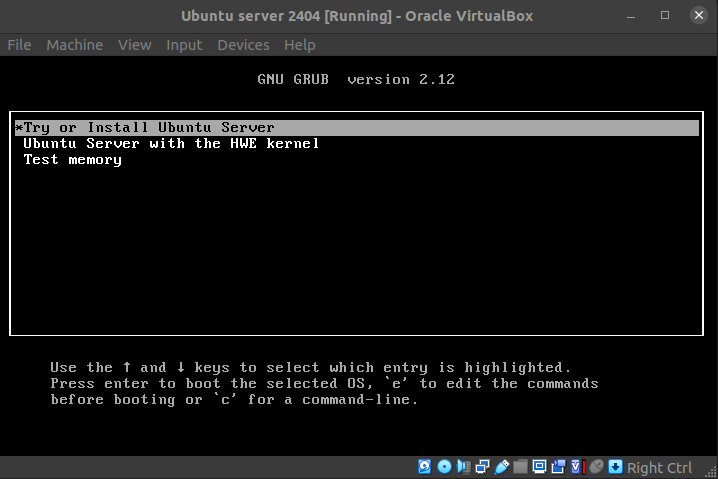The height and width of the screenshot is (479, 718).
Task: Click the virtualization V status icon
Action: coord(577,467)
